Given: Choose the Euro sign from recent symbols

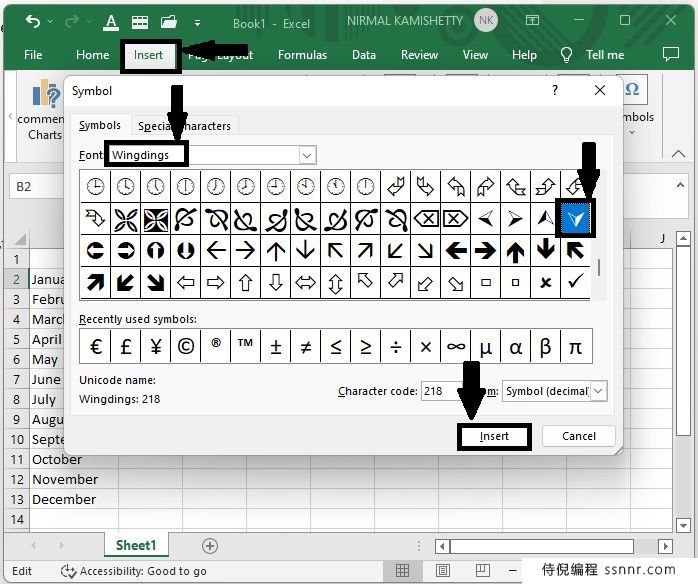Looking at the screenshot, I should pos(95,346).
